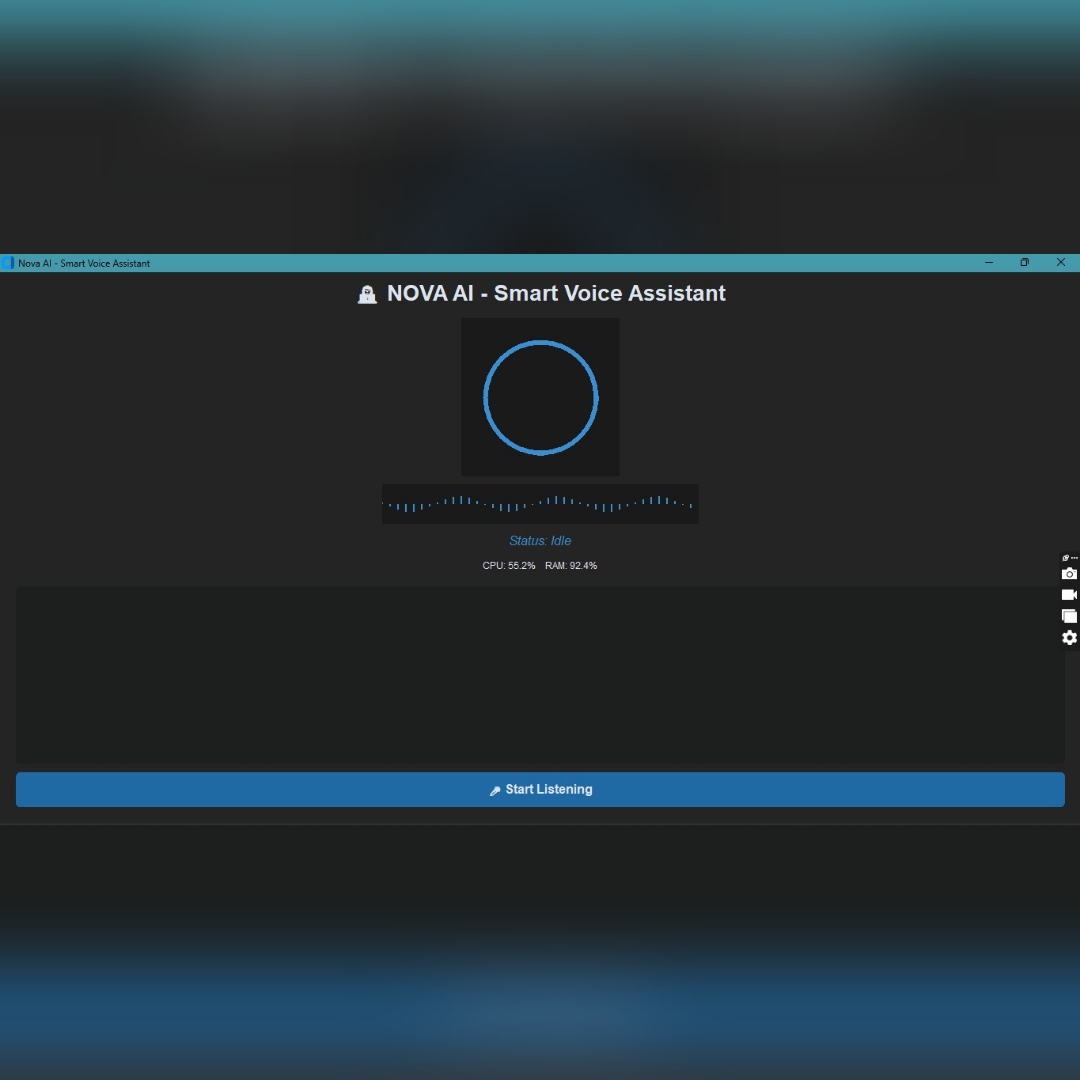Open the side toolbar settings gear
Image resolution: width=1080 pixels, height=1080 pixels.
click(1069, 638)
